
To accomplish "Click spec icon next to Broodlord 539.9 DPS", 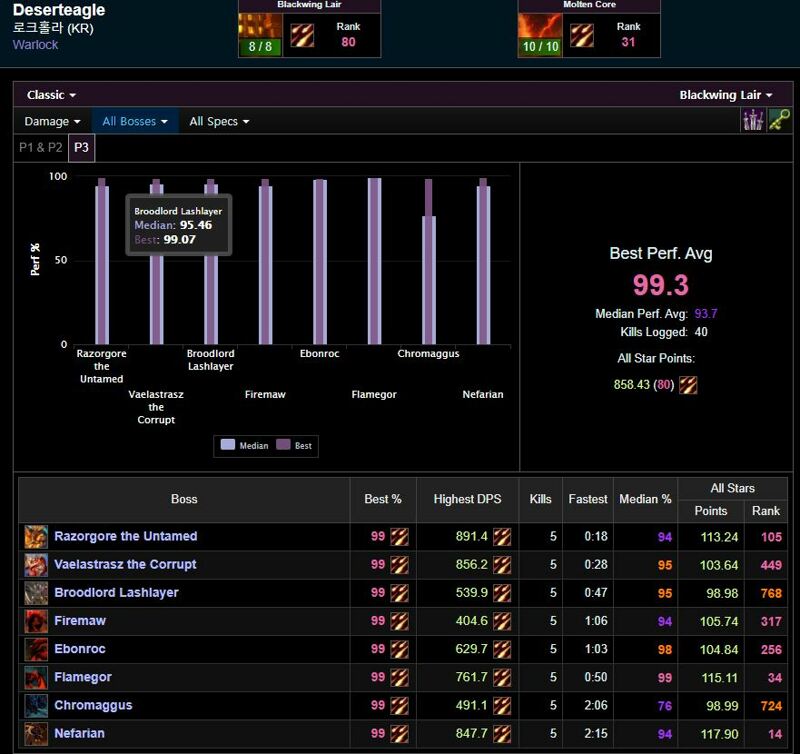I will pyautogui.click(x=502, y=593).
